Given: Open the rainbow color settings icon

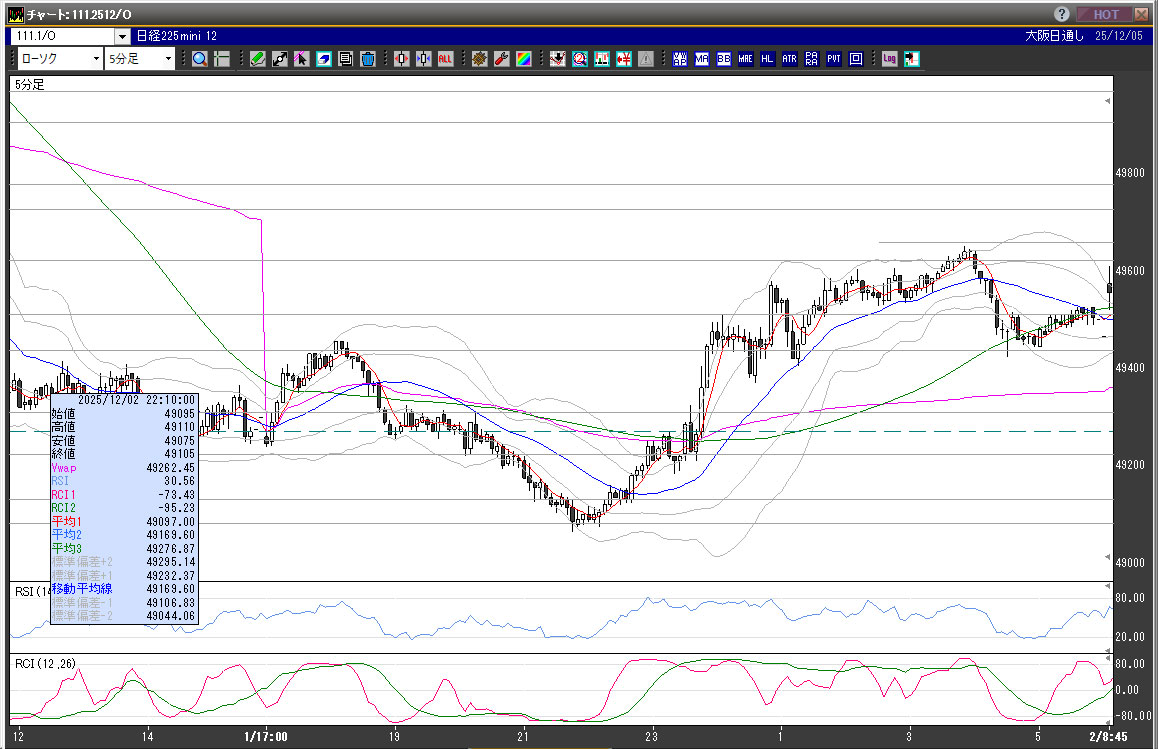Looking at the screenshot, I should [x=523, y=59].
